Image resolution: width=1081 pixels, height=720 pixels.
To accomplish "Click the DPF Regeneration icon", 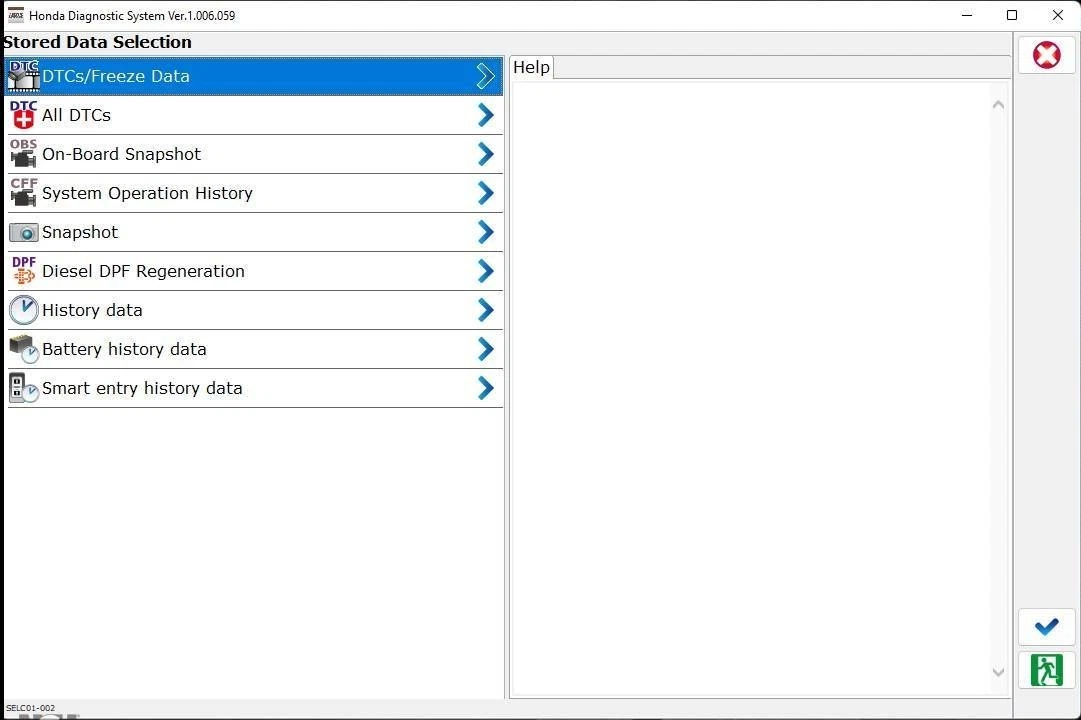I will 23,271.
